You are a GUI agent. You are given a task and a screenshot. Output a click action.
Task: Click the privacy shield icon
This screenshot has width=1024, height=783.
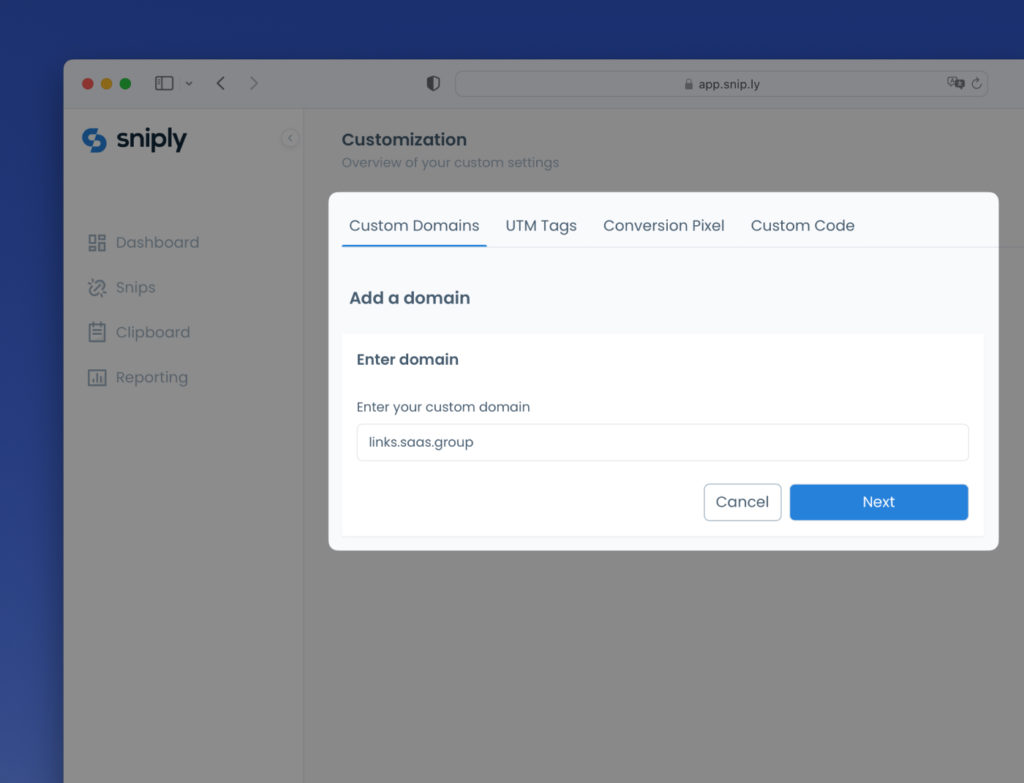[433, 84]
